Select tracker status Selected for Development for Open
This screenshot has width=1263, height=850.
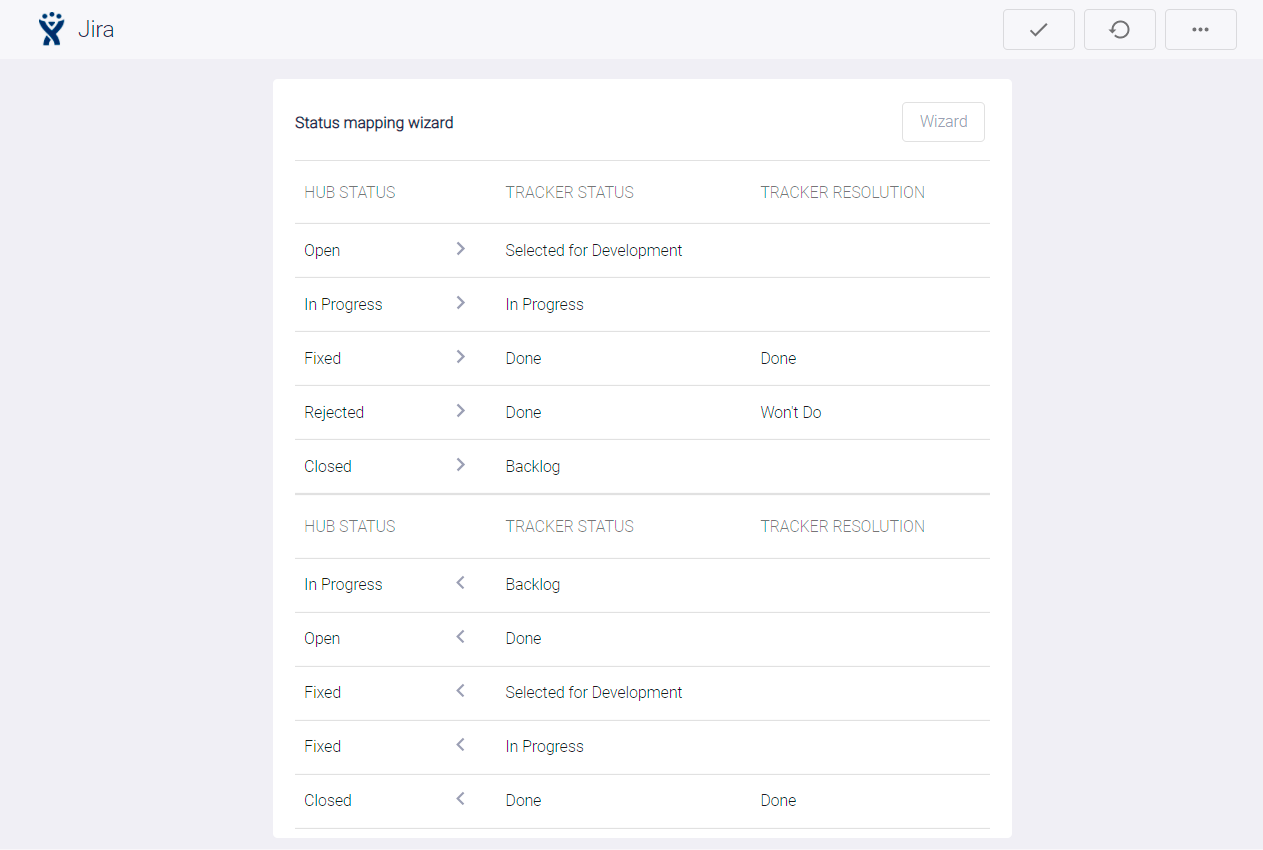click(593, 250)
